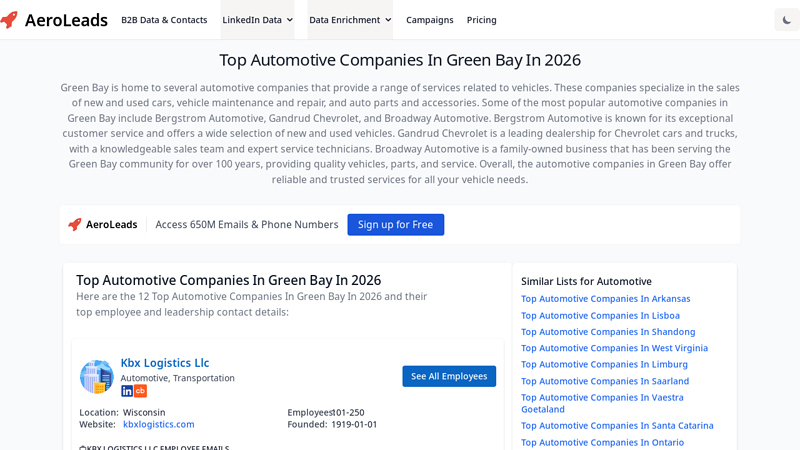Viewport: 800px width, 450px height.
Task: Open B2B Data & Contacts menu item
Action: click(x=164, y=20)
